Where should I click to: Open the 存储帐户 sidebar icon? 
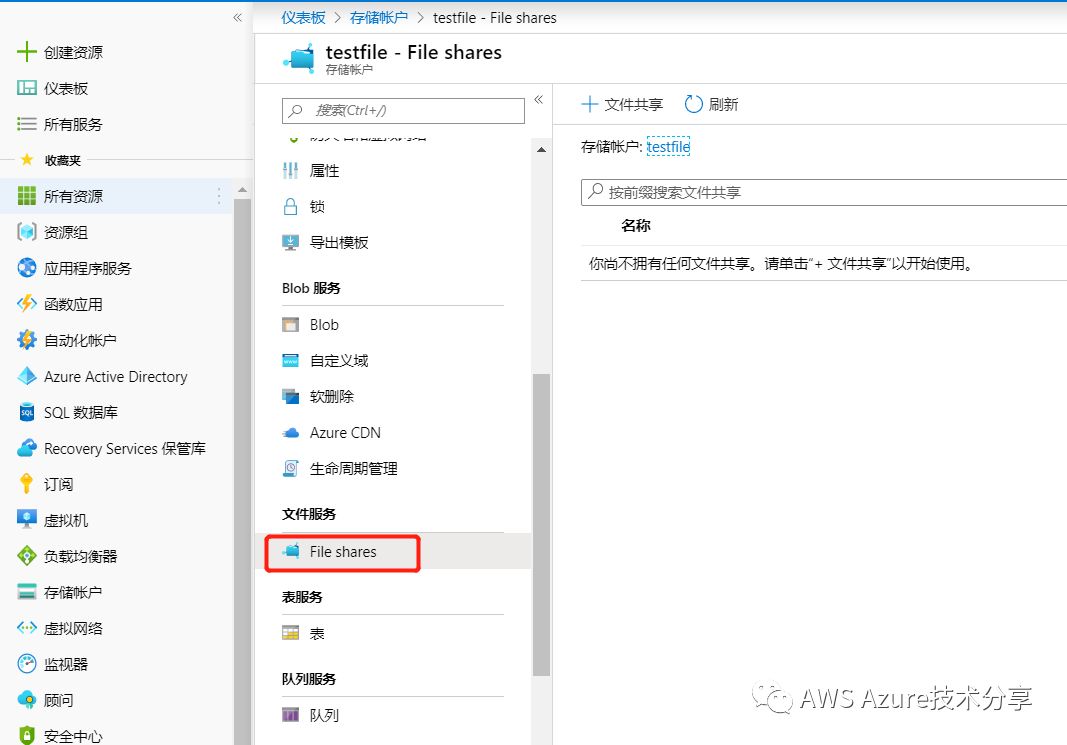click(27, 592)
